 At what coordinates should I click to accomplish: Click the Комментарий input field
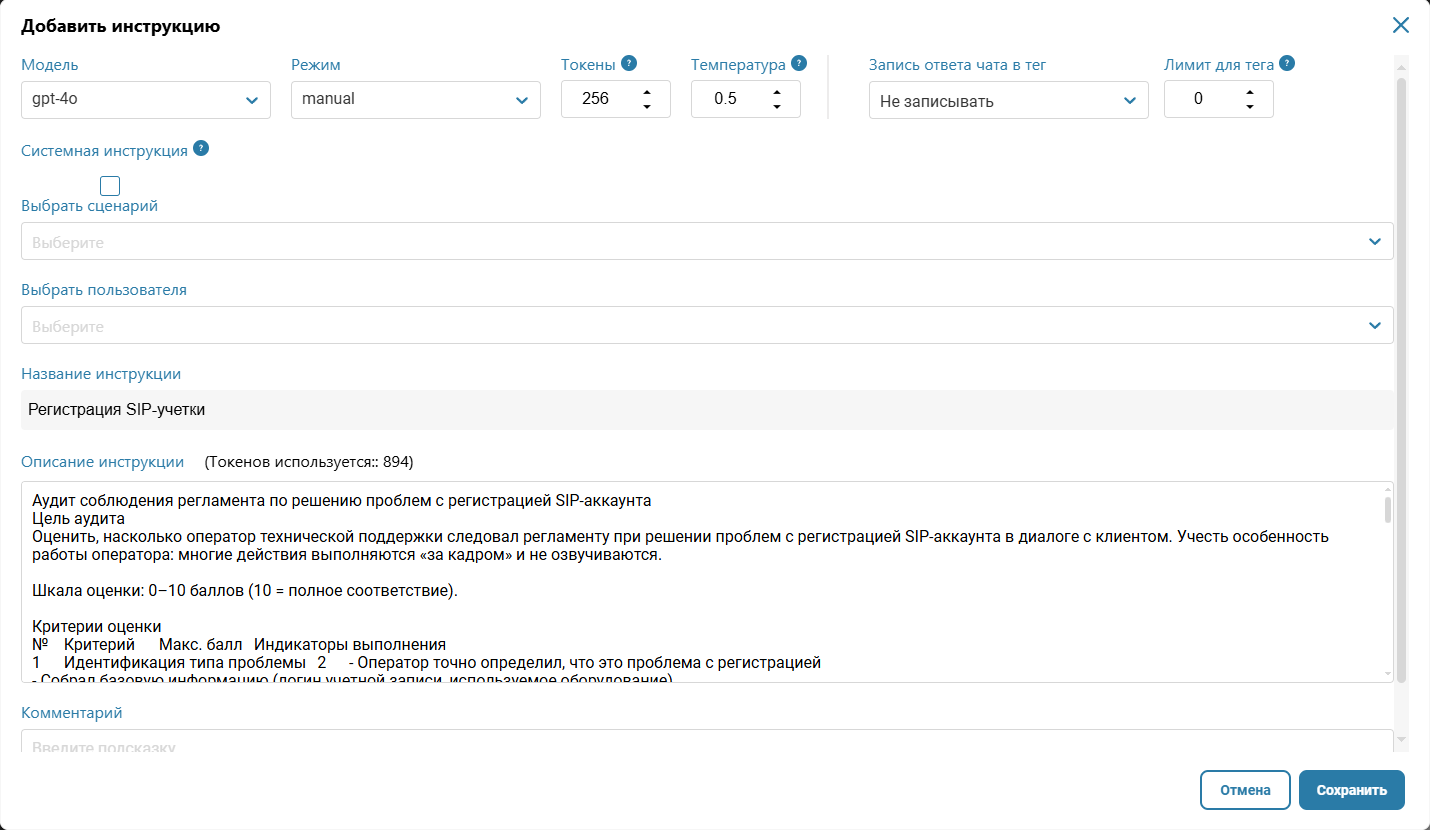(707, 742)
